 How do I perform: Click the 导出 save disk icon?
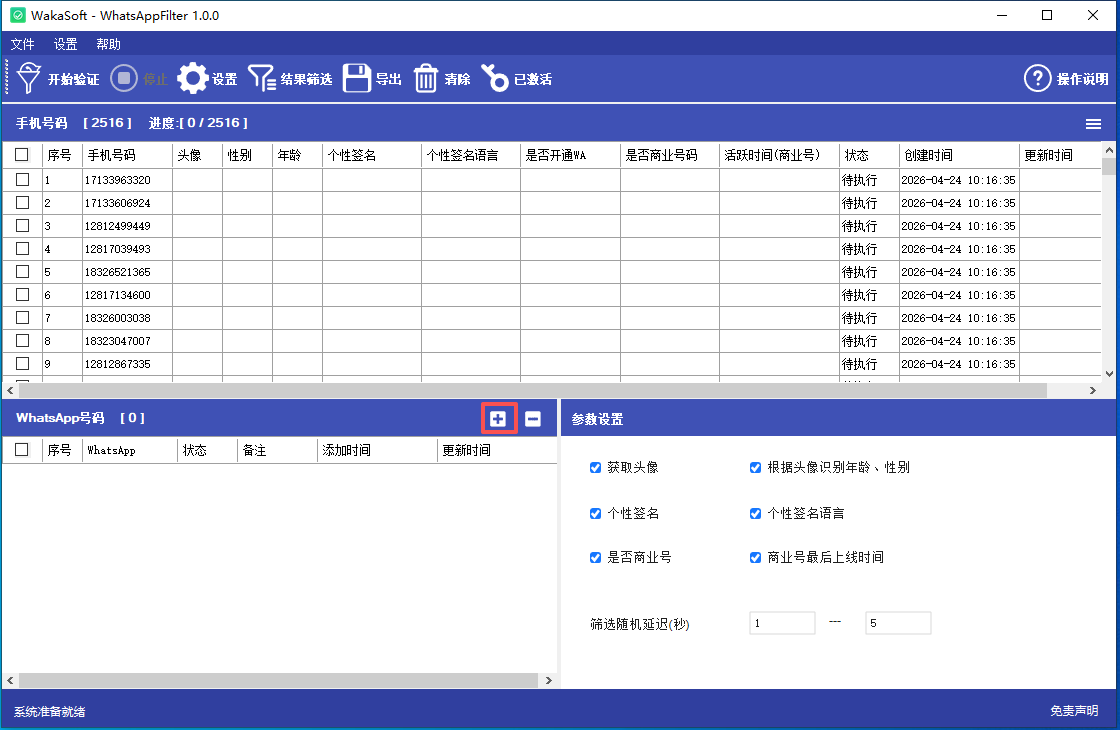(x=357, y=78)
